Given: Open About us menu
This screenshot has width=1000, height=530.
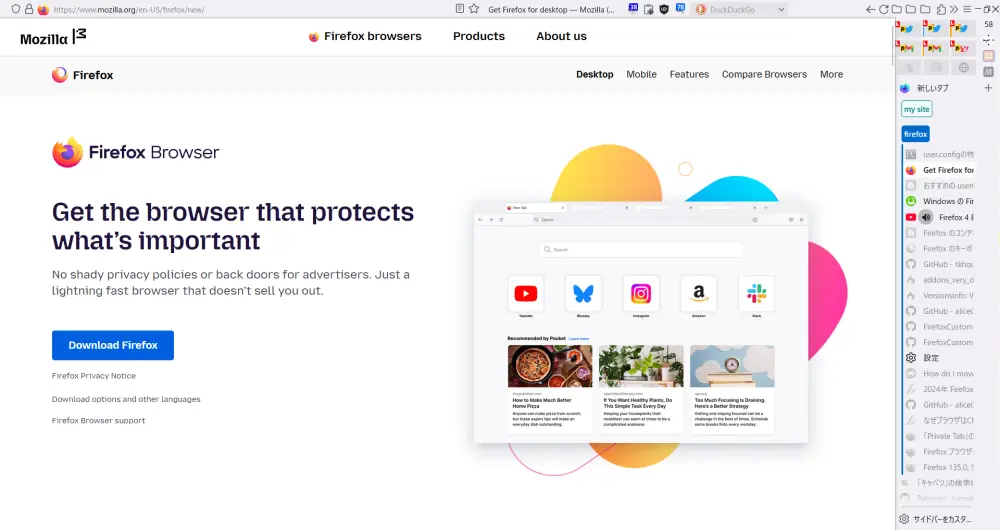Looking at the screenshot, I should 561,36.
